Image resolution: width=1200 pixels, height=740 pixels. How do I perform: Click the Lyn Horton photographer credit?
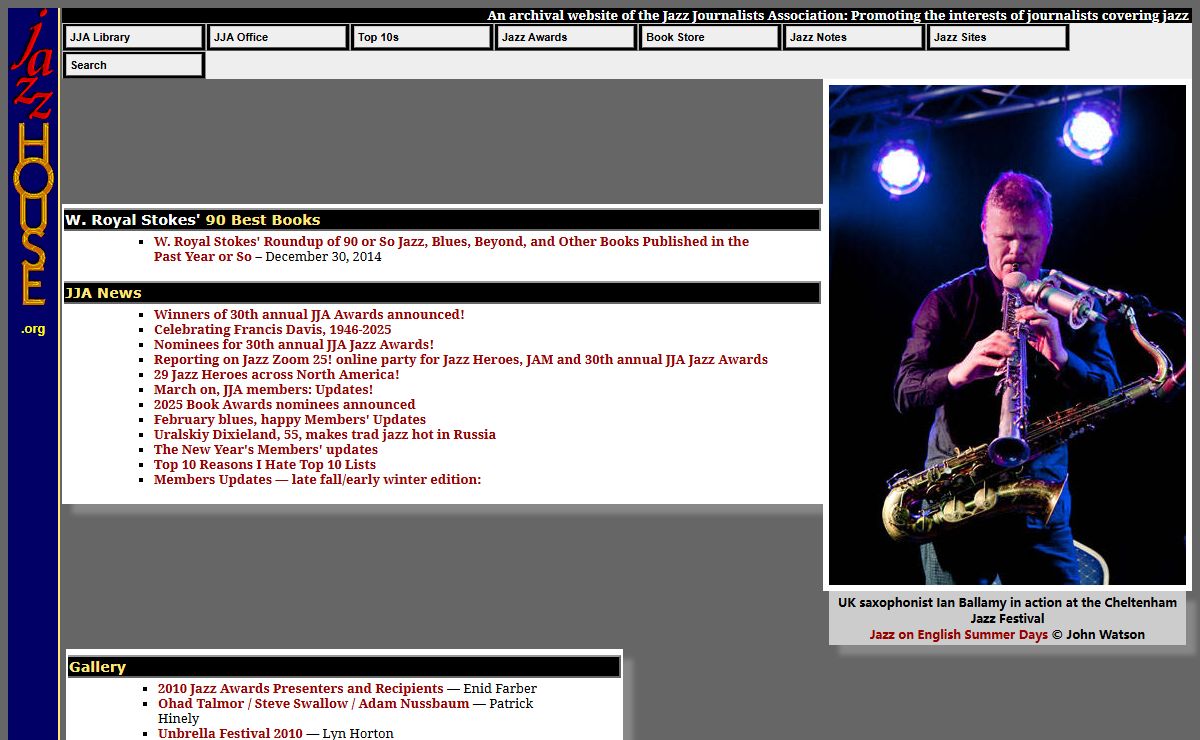point(358,733)
